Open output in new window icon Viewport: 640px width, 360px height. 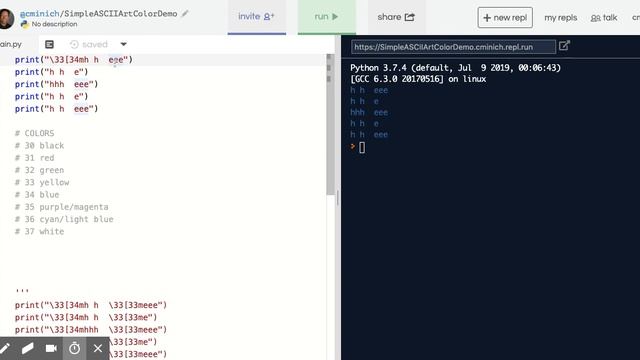click(x=564, y=46)
